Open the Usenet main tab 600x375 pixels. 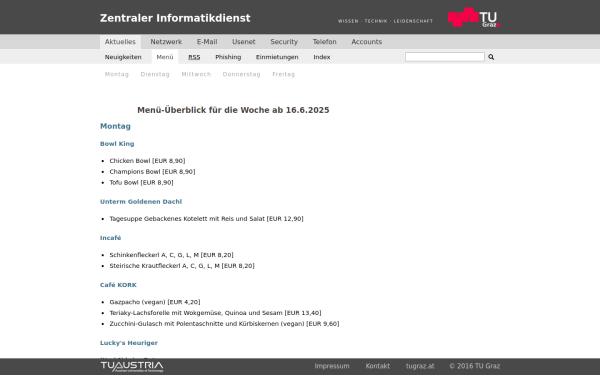(243, 42)
